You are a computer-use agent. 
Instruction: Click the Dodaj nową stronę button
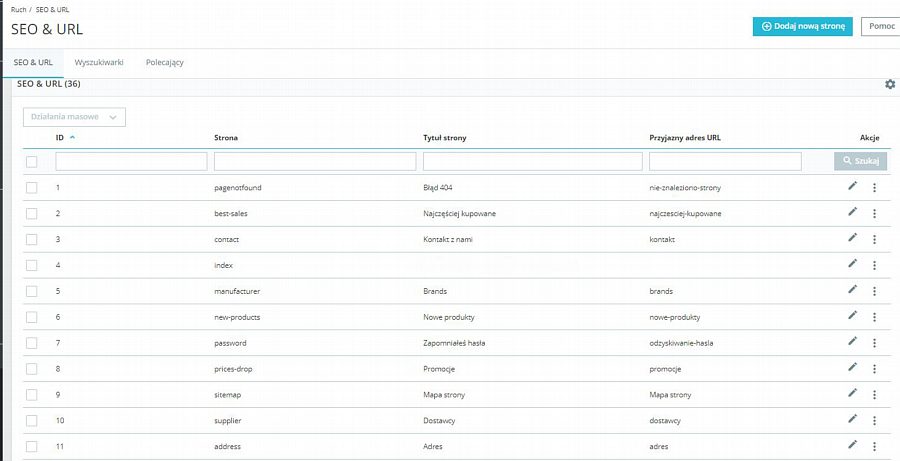coord(802,27)
